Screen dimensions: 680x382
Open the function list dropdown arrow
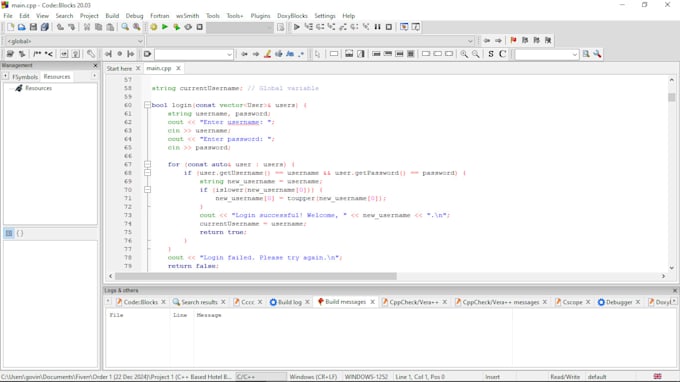[x=471, y=41]
